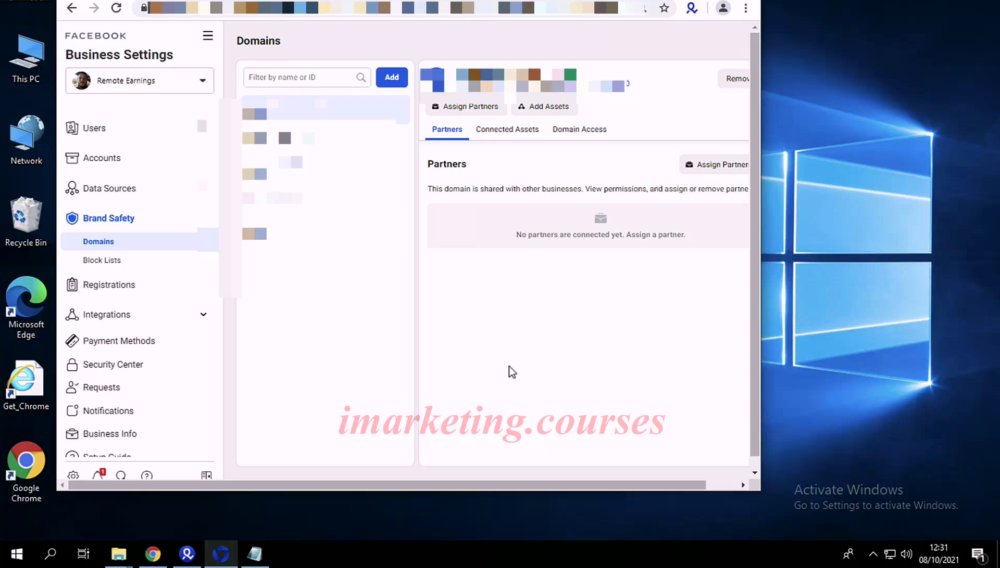Open Remote Earnings business dropdown
Screen dimensions: 1000x568
140,81
